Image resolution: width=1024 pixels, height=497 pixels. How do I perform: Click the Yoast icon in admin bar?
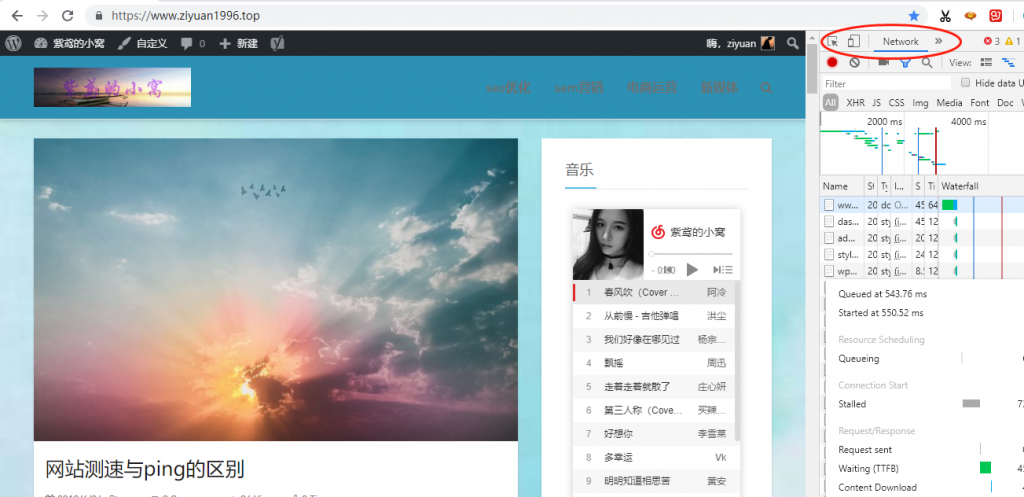[278, 44]
